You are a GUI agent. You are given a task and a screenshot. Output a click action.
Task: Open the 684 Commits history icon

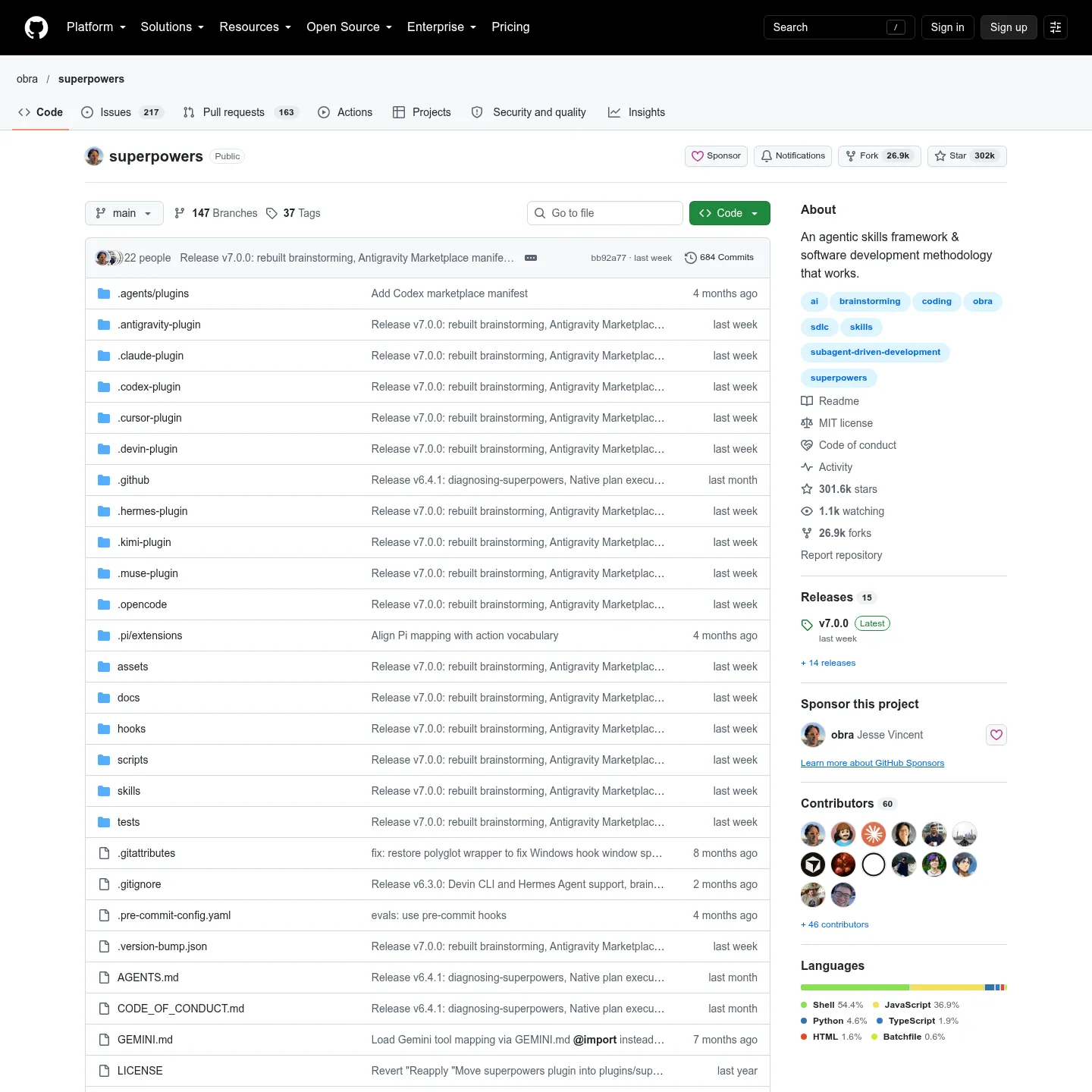690,258
